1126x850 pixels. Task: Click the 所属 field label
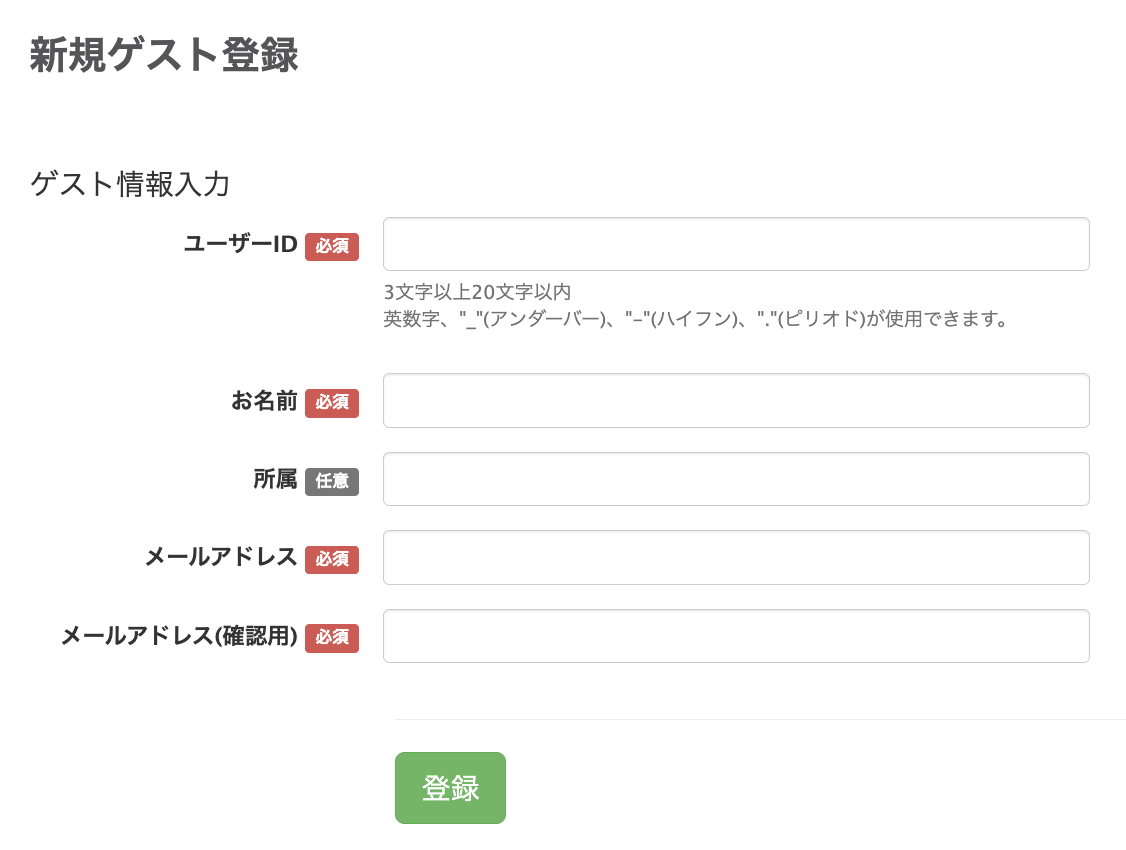click(x=275, y=479)
